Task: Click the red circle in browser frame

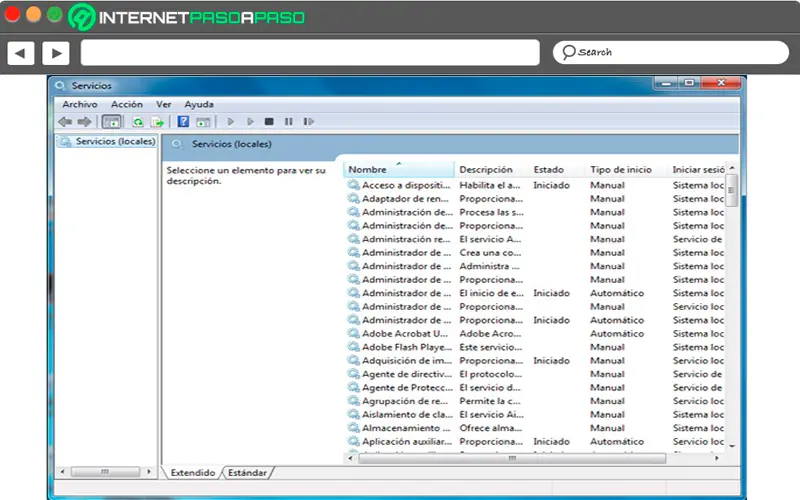Action: pos(12,14)
